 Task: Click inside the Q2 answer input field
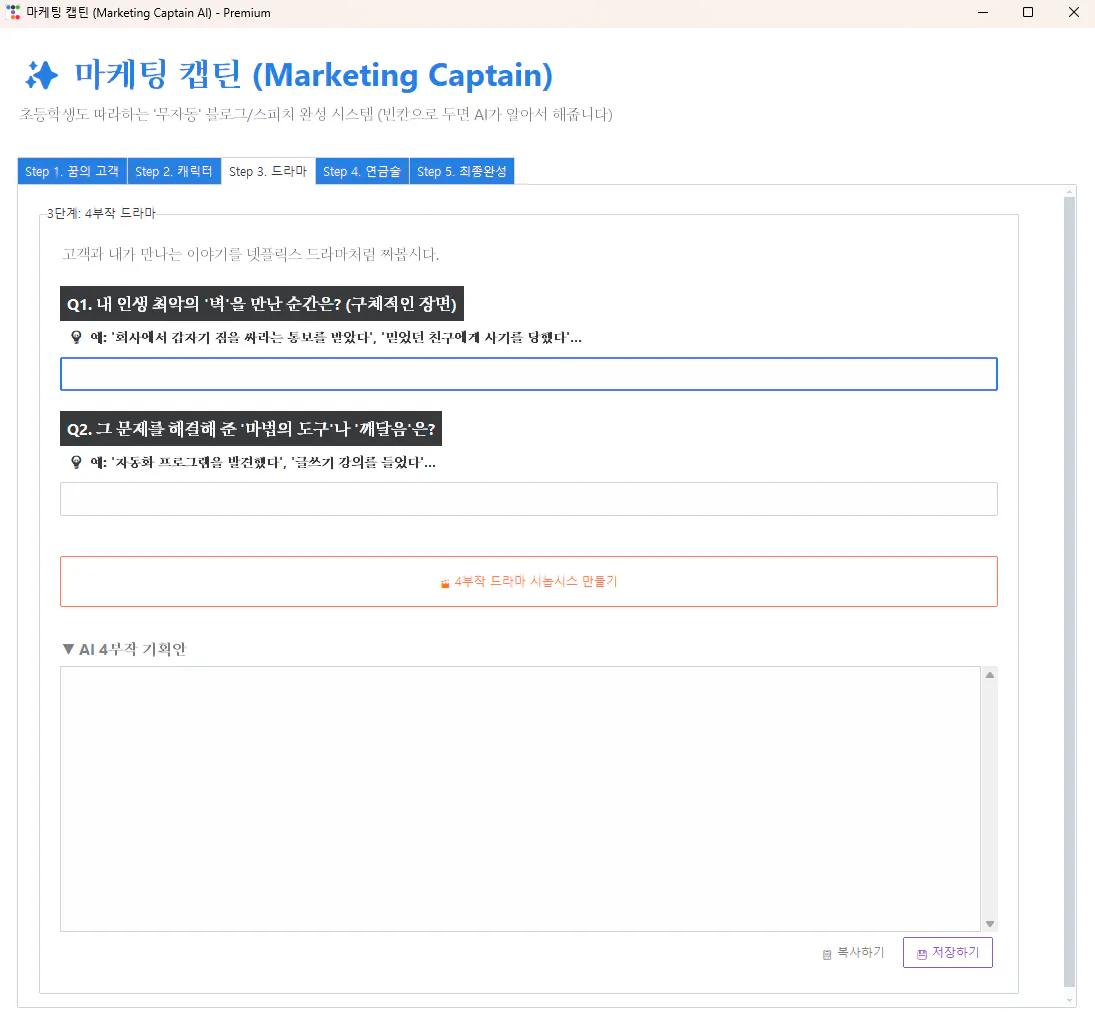[x=528, y=498]
